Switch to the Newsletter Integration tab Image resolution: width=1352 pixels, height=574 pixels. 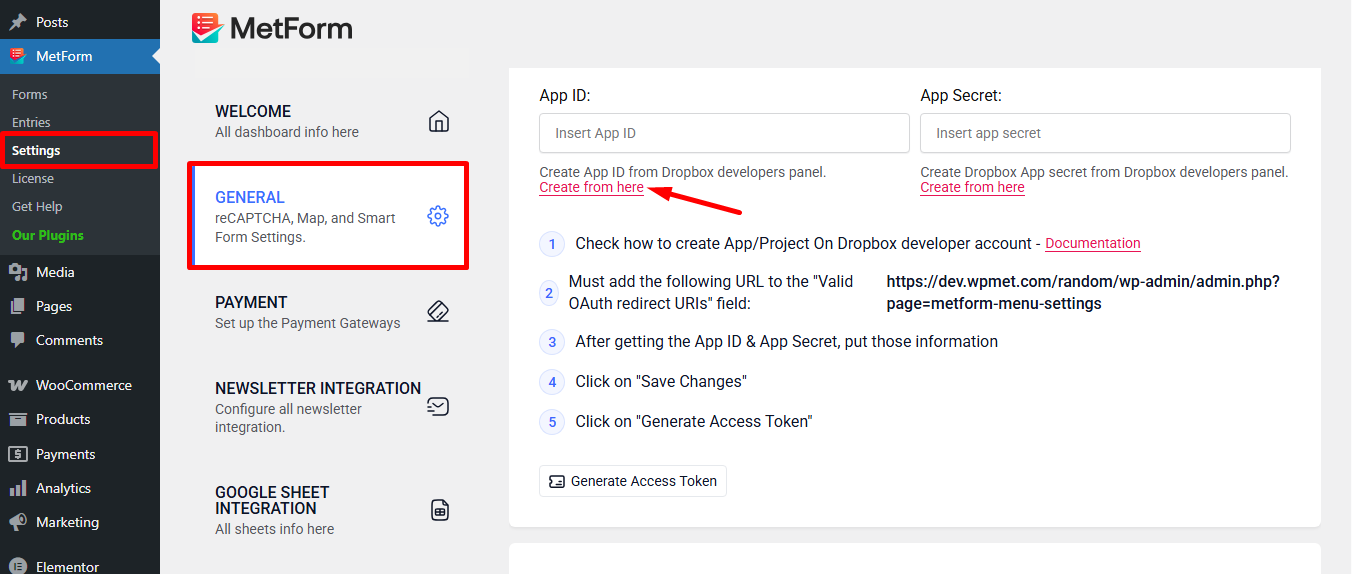tap(328, 406)
